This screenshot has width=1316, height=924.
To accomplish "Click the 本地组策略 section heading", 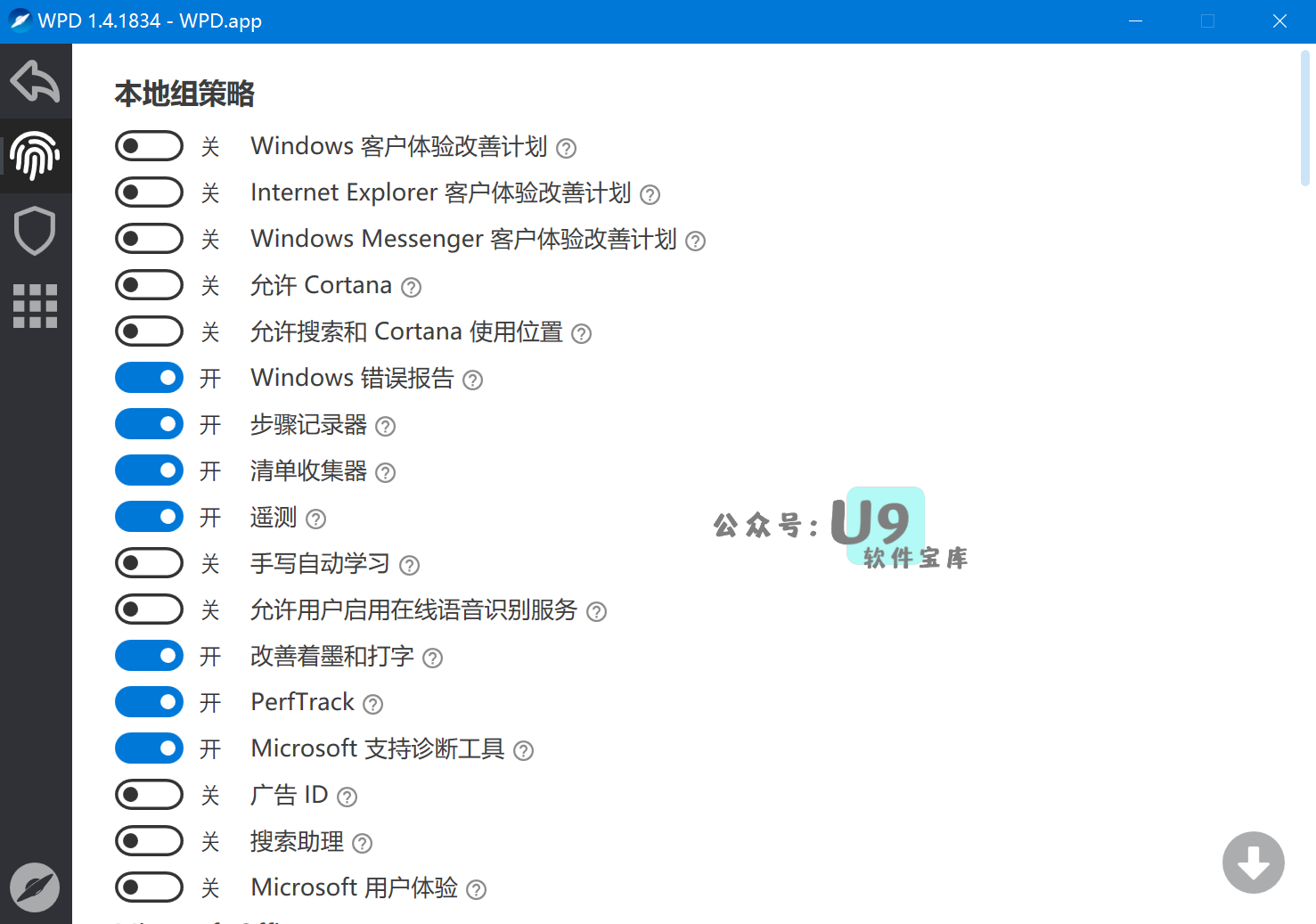I will pos(184,94).
